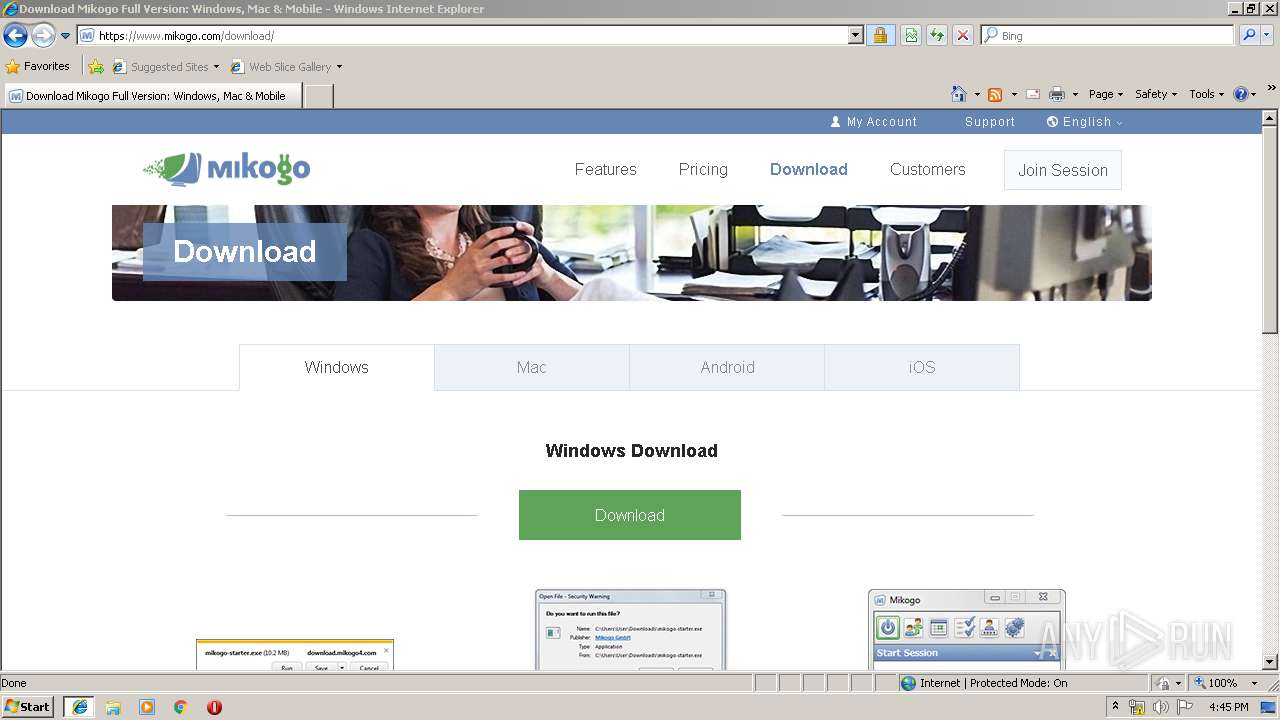
Task: Click the mikogo-starter.exe download bar thumbnail
Action: [x=295, y=655]
